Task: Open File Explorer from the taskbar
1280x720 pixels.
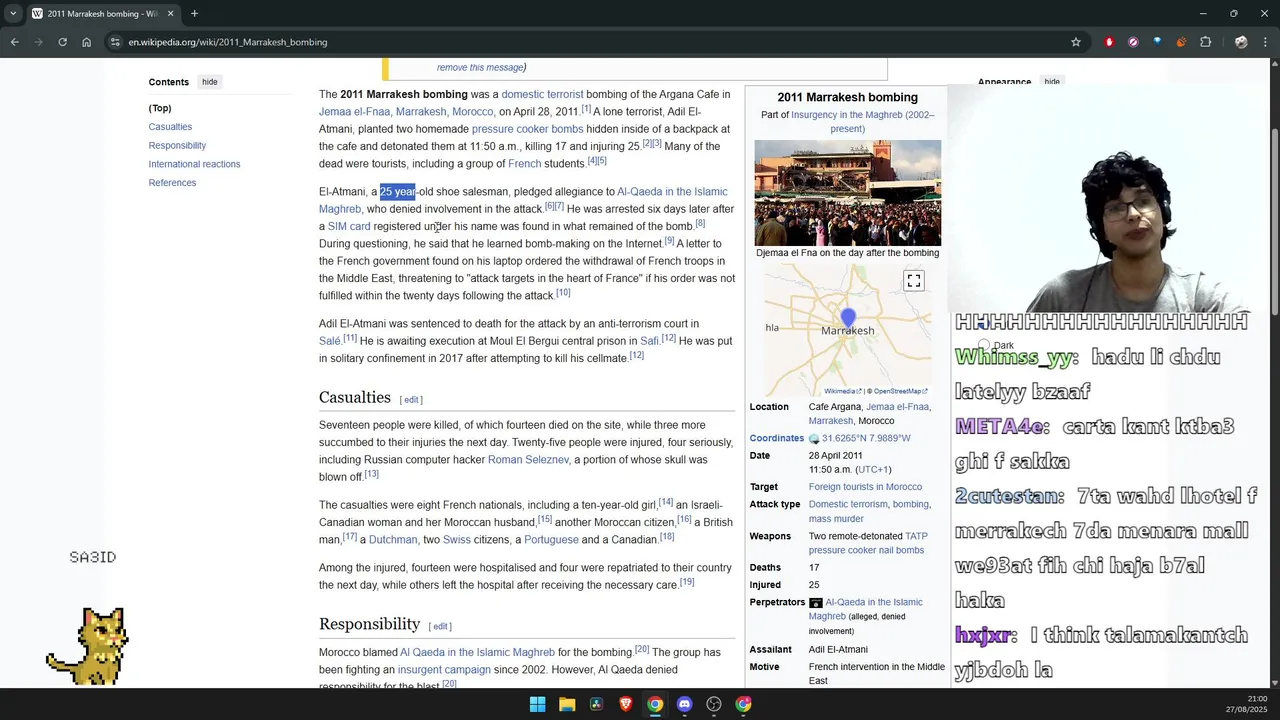Action: coord(567,704)
